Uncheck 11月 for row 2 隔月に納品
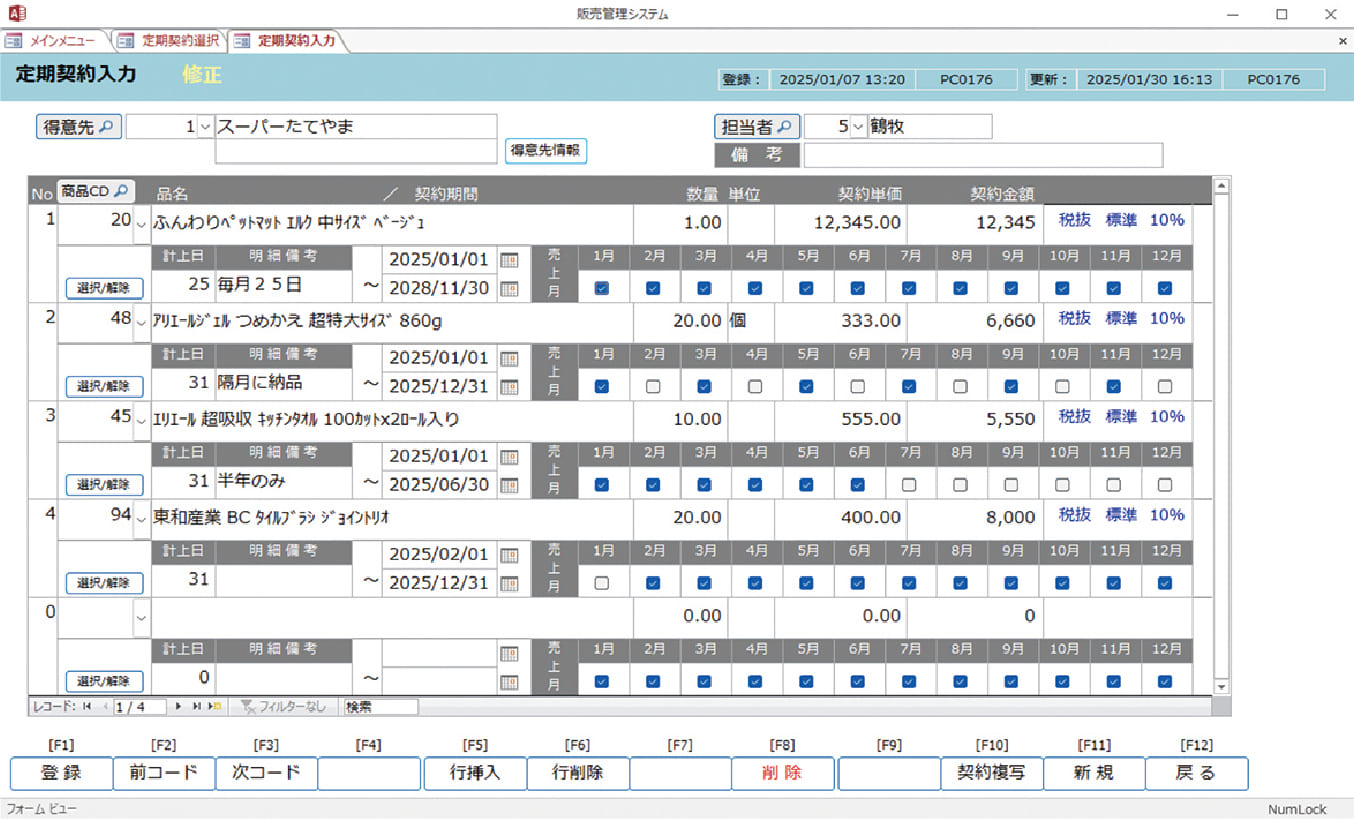Viewport: 1354px width, 819px height. pyautogui.click(x=1113, y=386)
